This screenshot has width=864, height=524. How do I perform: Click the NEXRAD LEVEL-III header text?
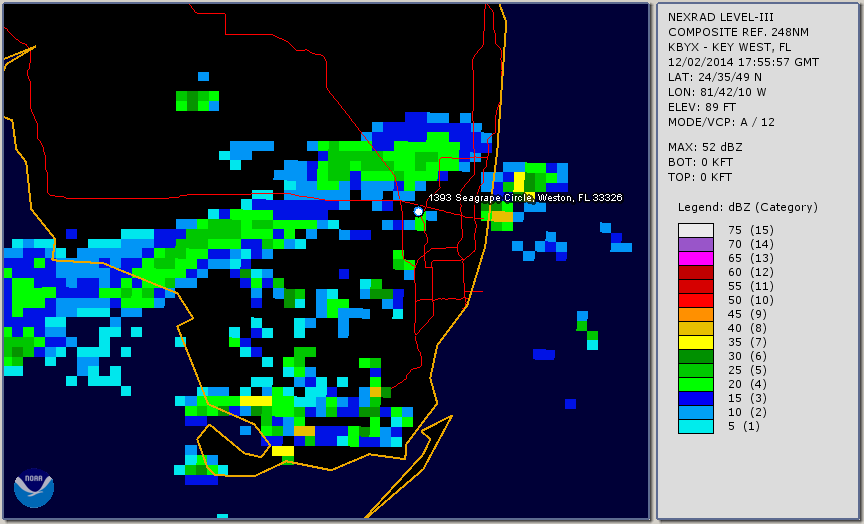coord(721,18)
